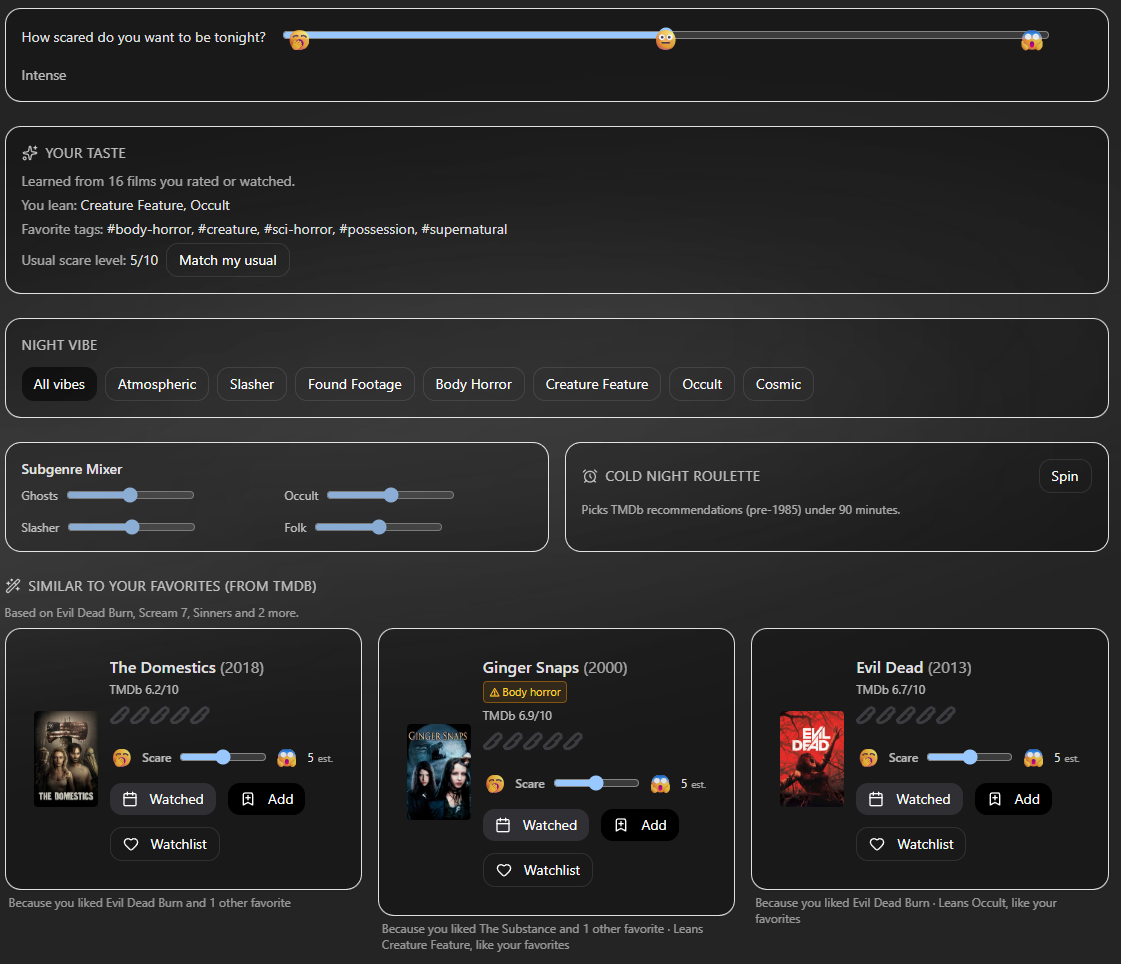Viewport: 1121px width, 964px height.
Task: Click the screaming emoji at scare slider end
Action: point(1032,41)
